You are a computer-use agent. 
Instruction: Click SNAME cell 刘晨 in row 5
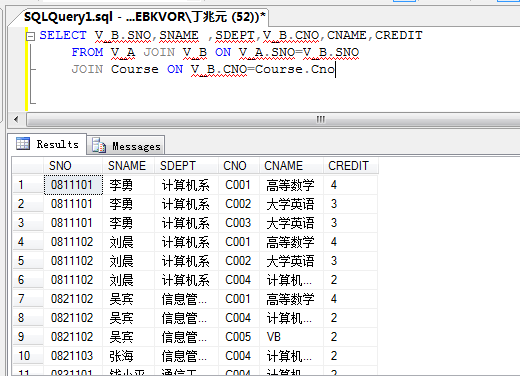click(x=128, y=261)
